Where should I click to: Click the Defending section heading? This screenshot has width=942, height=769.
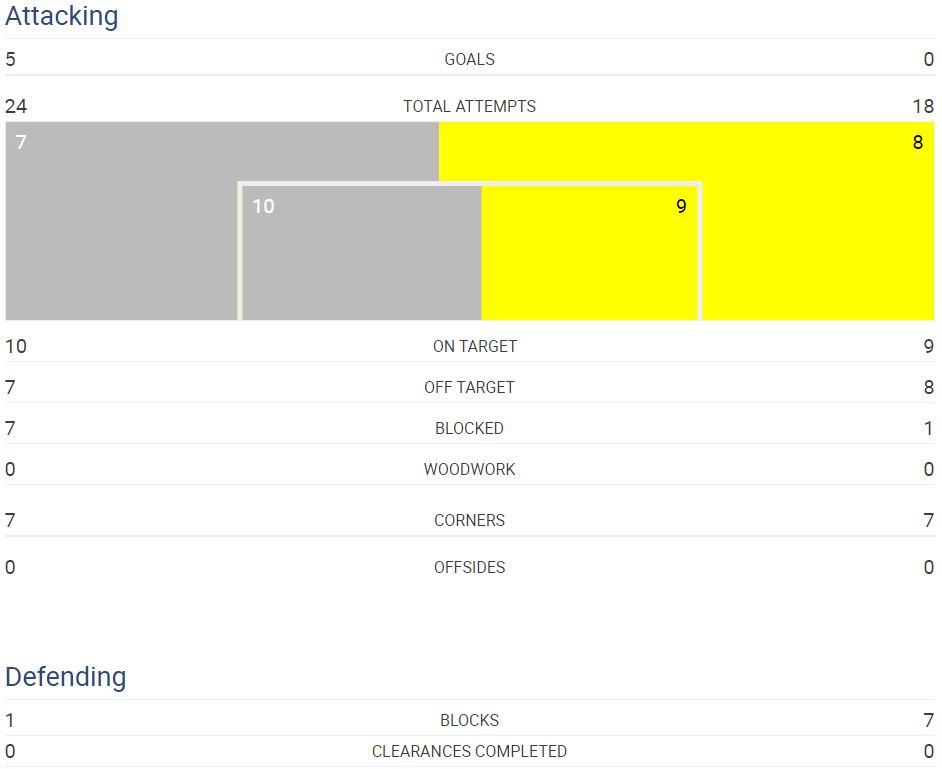click(65, 676)
